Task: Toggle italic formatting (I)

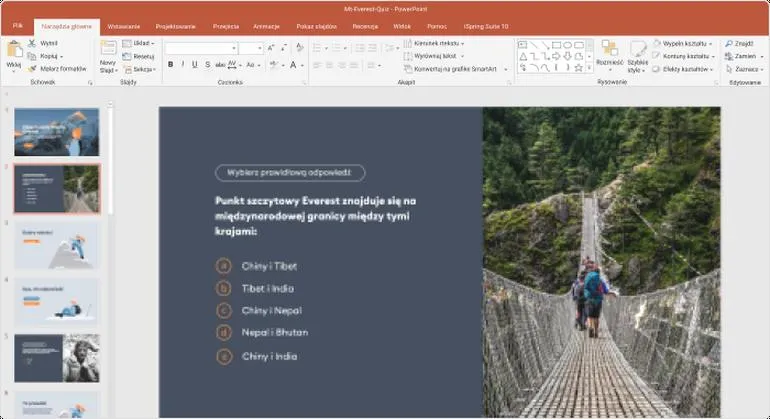Action: (x=183, y=64)
